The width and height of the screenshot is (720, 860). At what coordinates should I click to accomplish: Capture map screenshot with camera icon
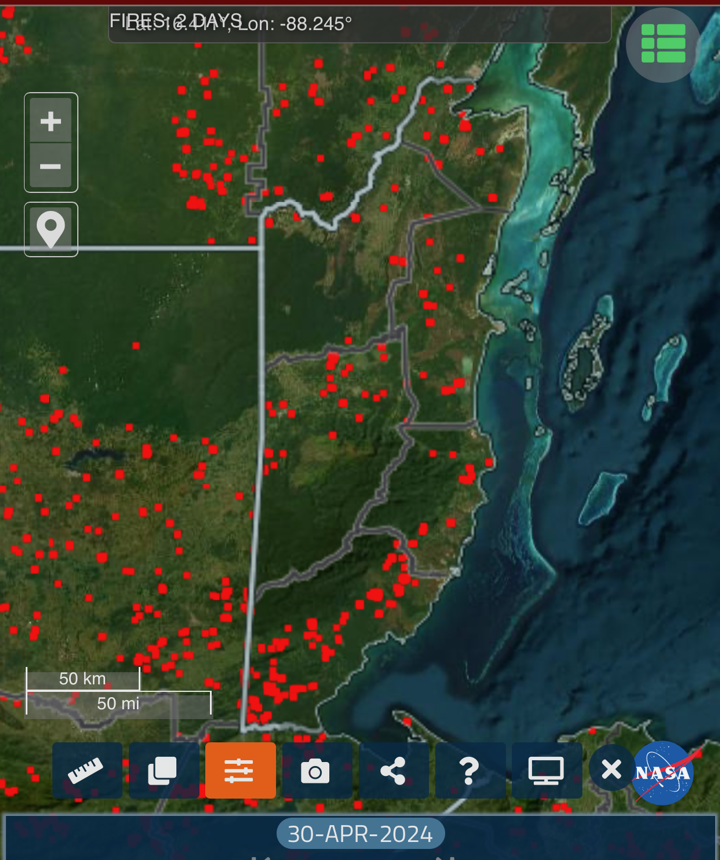[x=316, y=770]
